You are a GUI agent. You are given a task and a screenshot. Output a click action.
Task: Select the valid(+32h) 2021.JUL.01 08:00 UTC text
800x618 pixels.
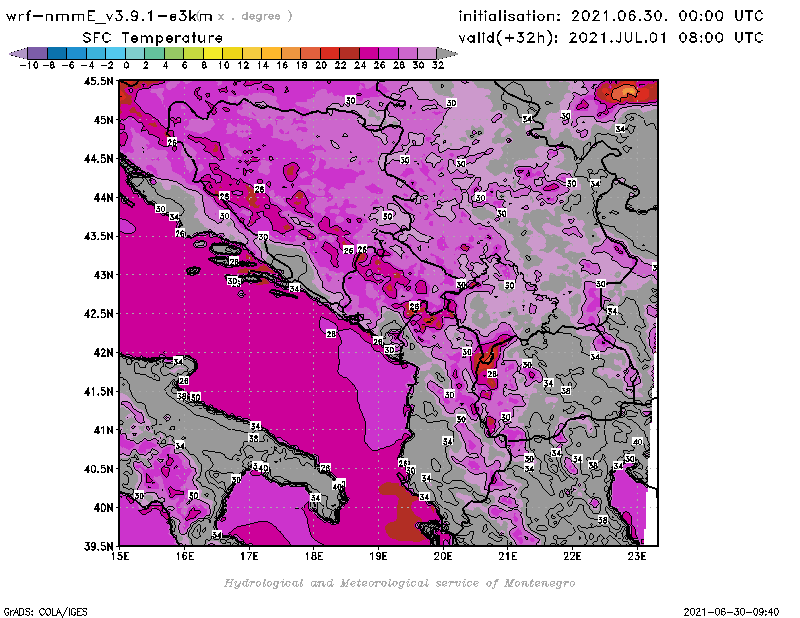tap(611, 38)
